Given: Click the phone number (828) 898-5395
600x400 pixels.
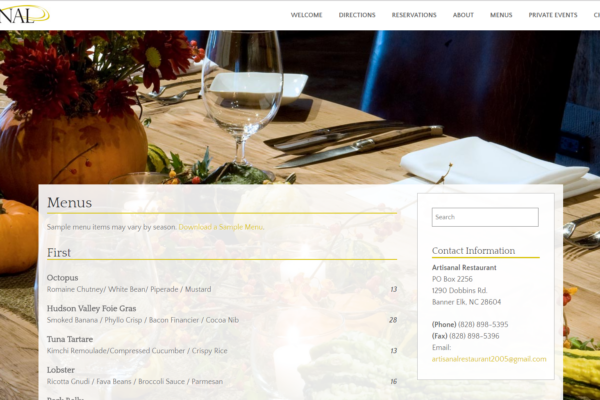Looking at the screenshot, I should click(483, 325).
